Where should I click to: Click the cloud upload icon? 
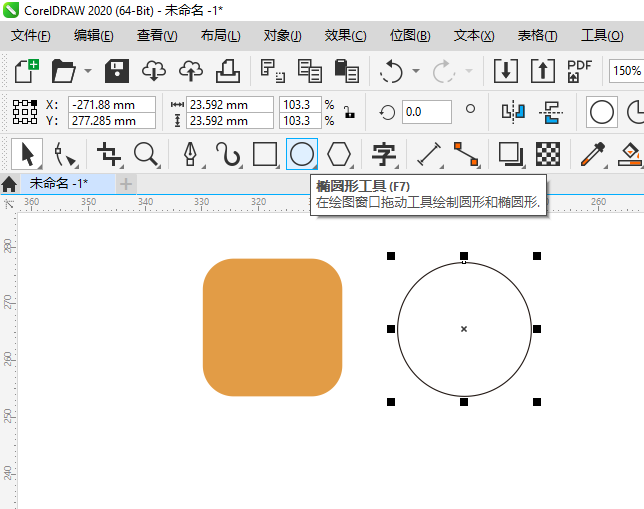click(191, 71)
